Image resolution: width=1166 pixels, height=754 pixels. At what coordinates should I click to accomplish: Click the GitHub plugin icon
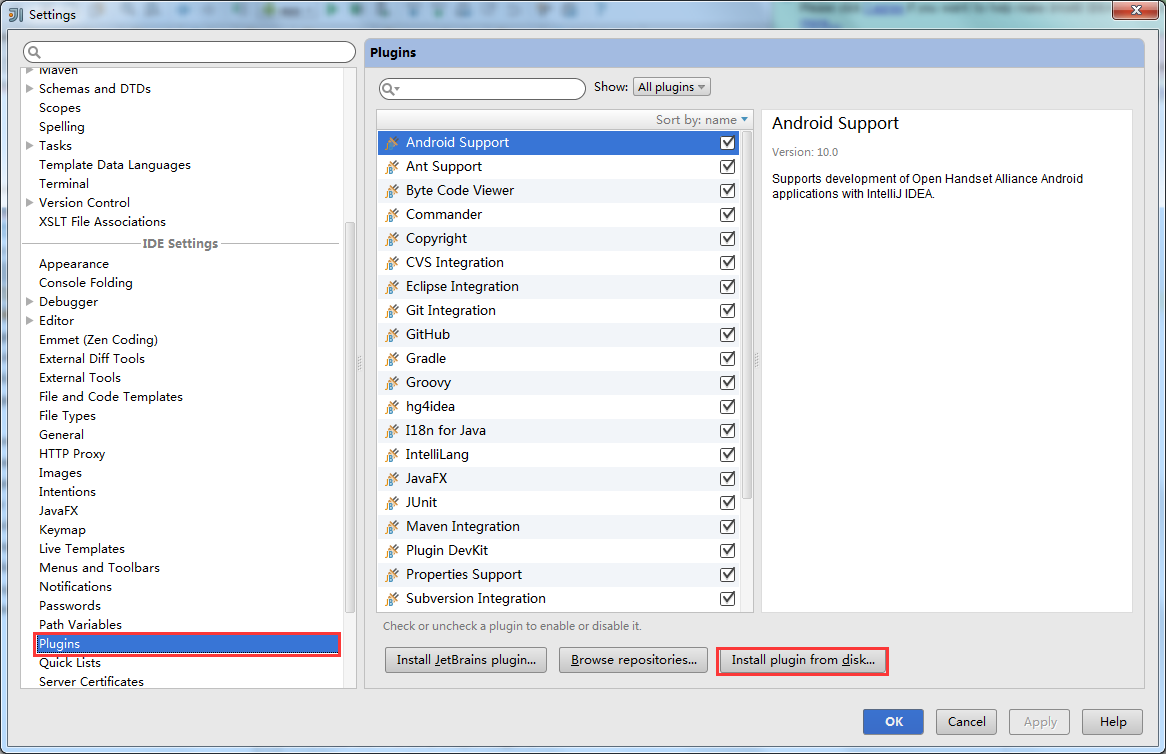(x=392, y=335)
